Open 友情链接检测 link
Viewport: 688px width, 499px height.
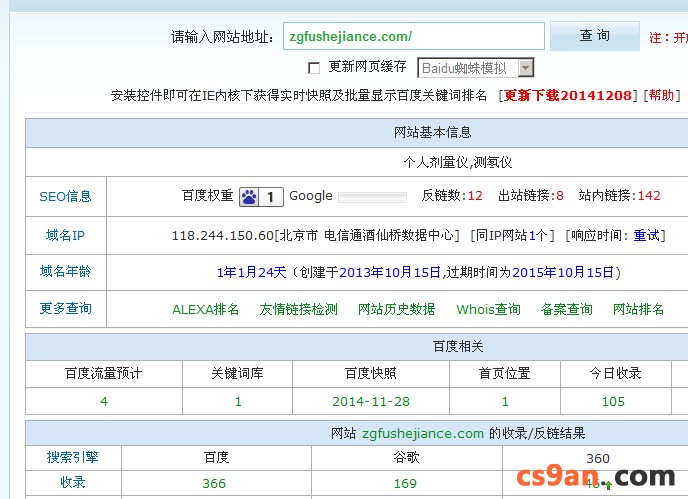[x=298, y=309]
